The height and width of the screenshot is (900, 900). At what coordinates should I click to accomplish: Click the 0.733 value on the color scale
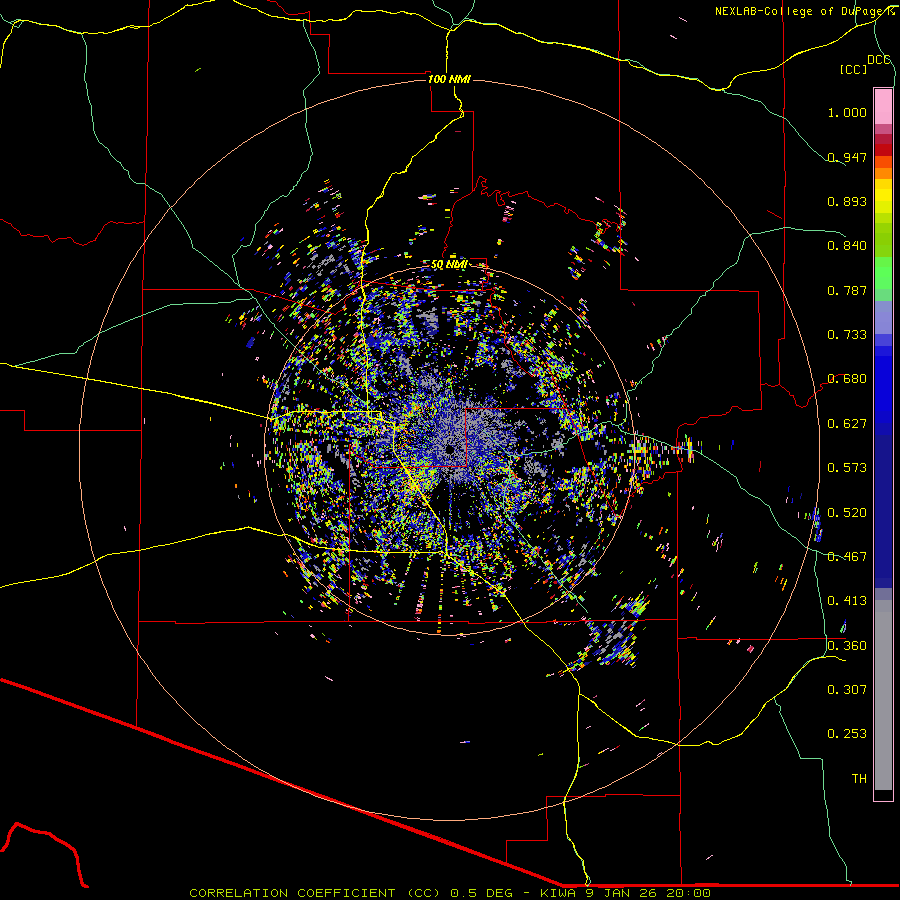847,335
